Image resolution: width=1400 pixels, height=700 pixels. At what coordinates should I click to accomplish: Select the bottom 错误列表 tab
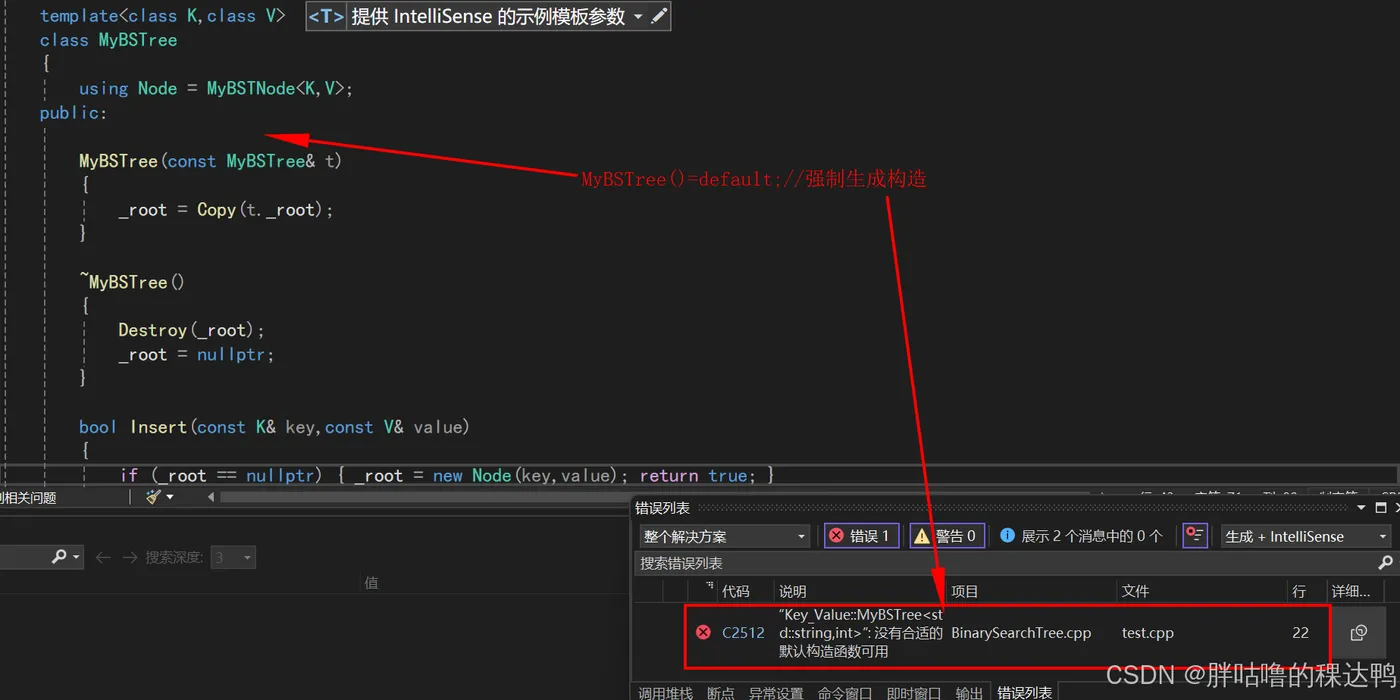(x=1024, y=692)
